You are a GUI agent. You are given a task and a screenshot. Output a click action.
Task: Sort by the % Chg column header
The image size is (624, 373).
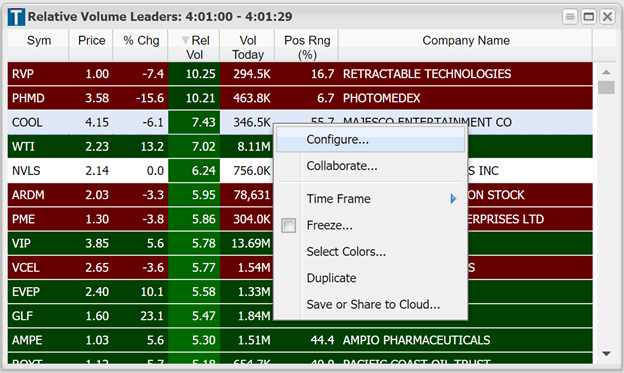[x=141, y=41]
